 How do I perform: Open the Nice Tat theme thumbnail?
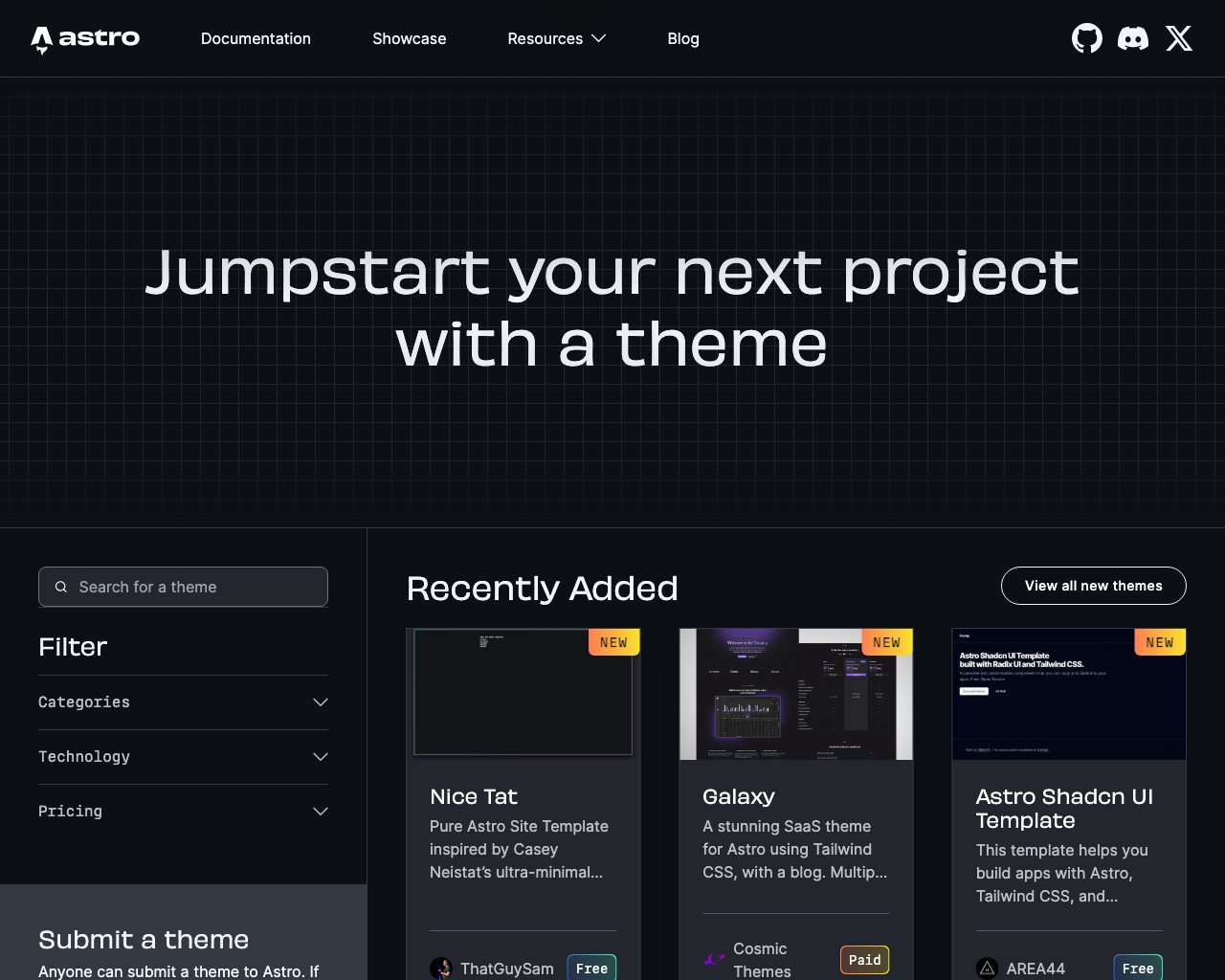(523, 694)
